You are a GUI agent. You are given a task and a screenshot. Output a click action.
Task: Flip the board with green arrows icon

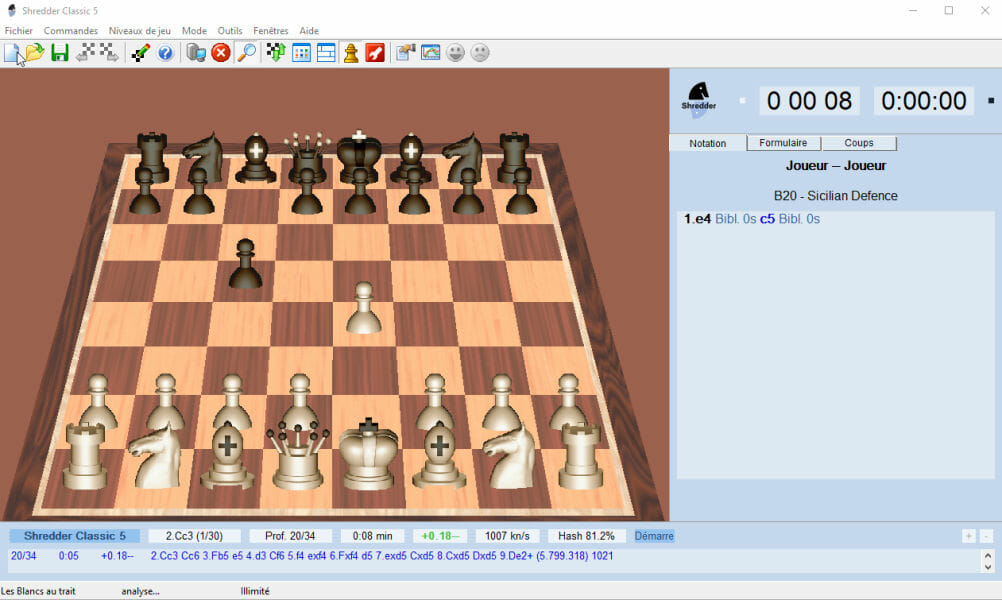(276, 52)
